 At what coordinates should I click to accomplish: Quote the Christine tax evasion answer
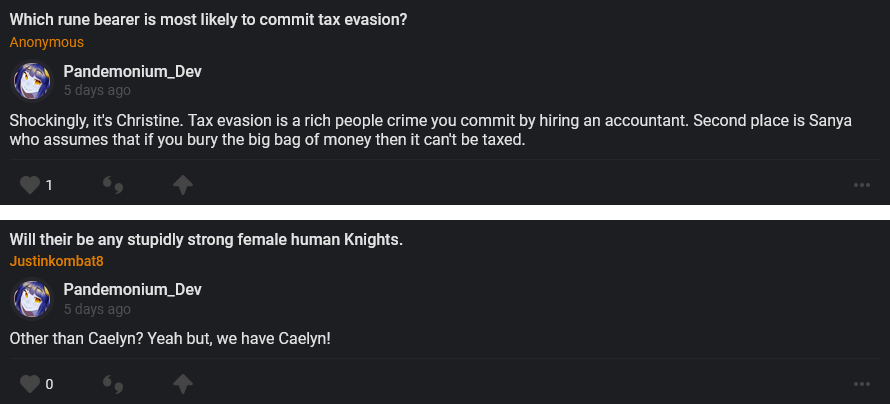(113, 185)
